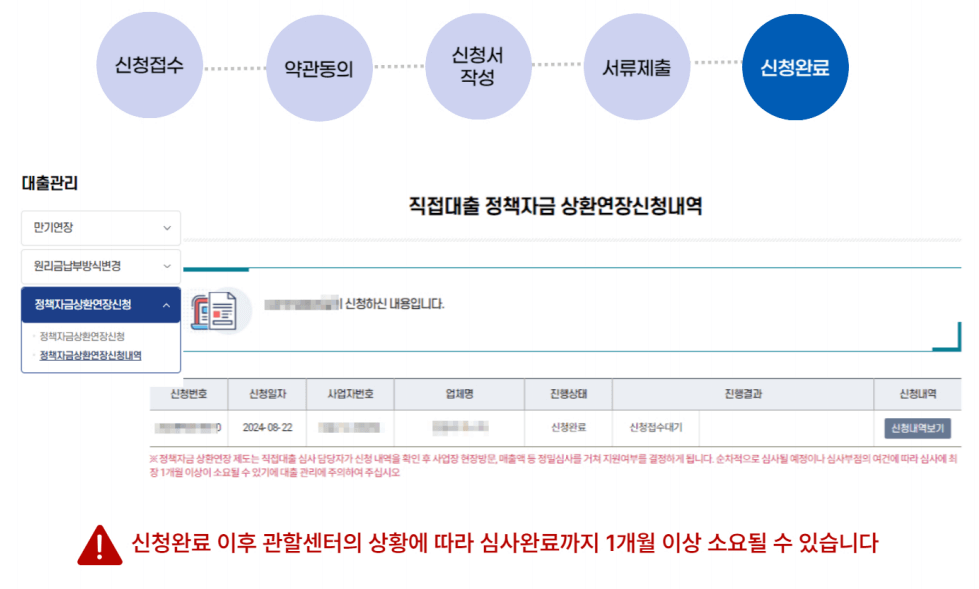979x589 pixels.
Task: Open the 만기연장 dropdown
Action: coord(100,228)
